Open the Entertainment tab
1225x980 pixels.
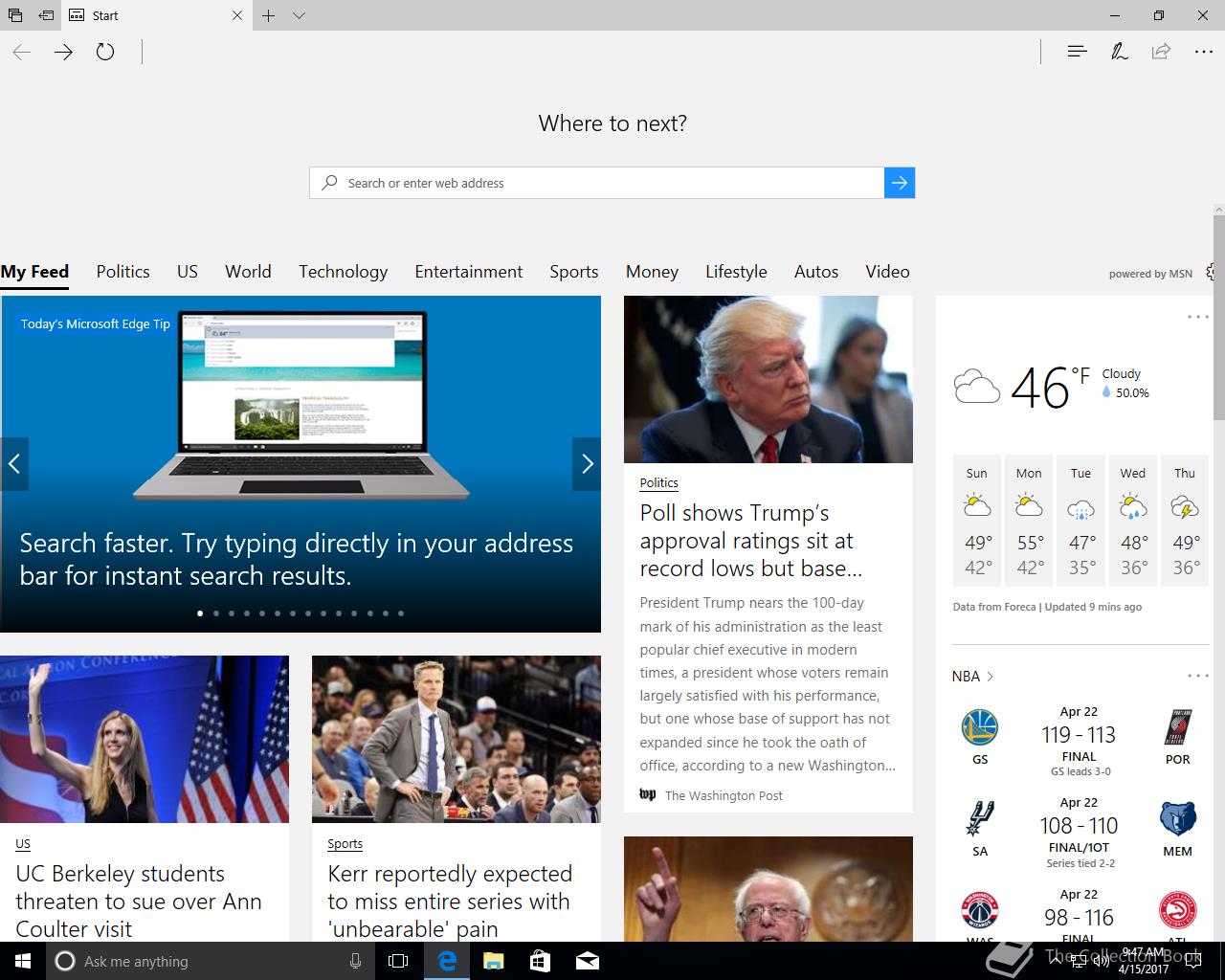coord(469,272)
